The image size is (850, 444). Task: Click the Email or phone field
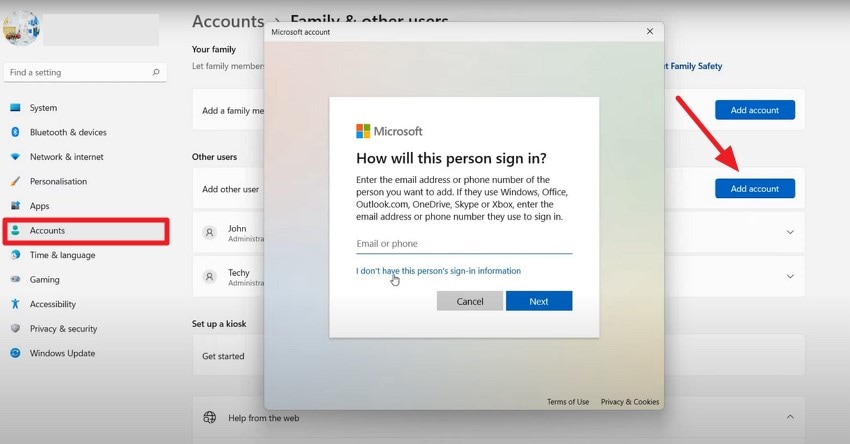click(x=464, y=244)
